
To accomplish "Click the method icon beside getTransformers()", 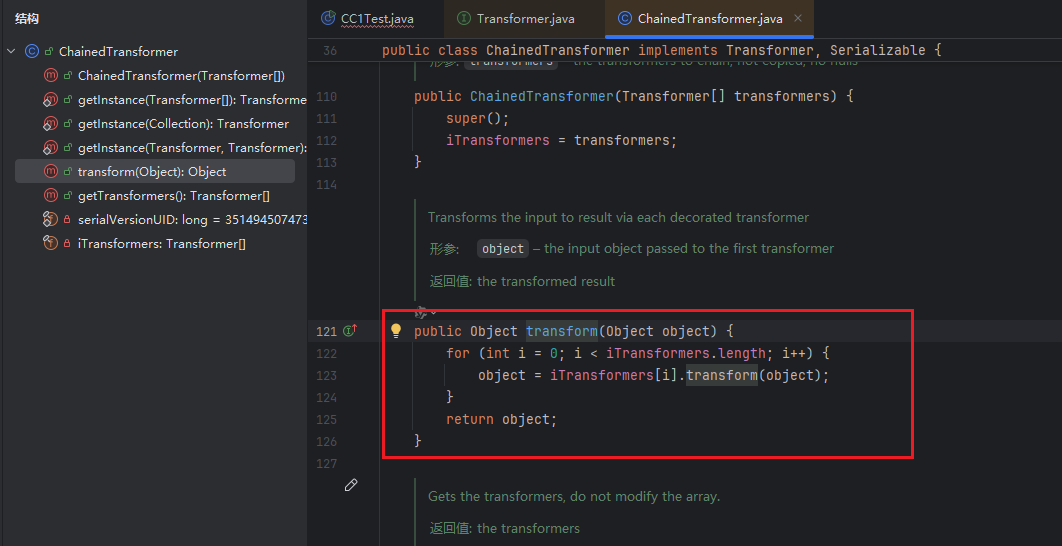I will 50,196.
